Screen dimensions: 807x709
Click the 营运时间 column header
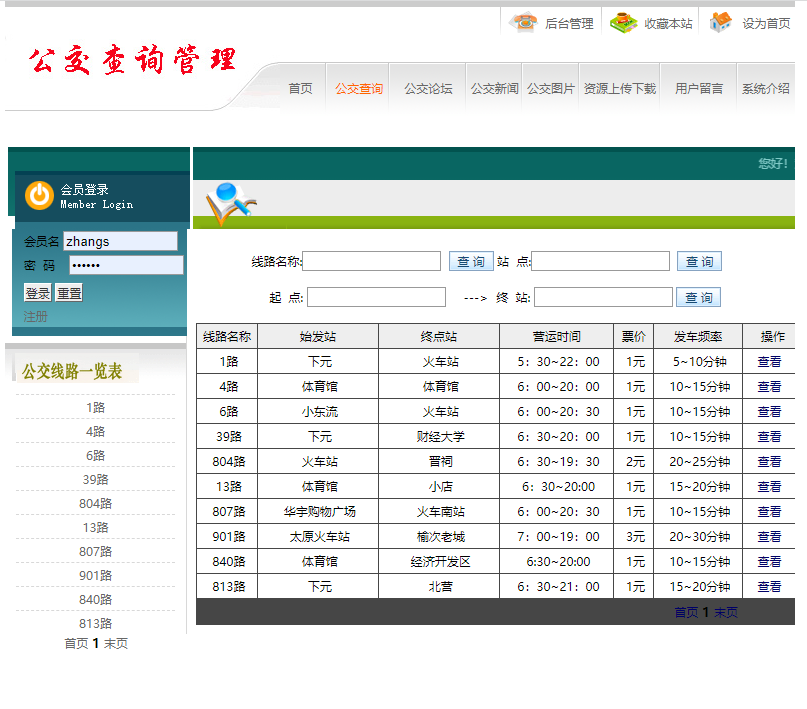click(557, 336)
